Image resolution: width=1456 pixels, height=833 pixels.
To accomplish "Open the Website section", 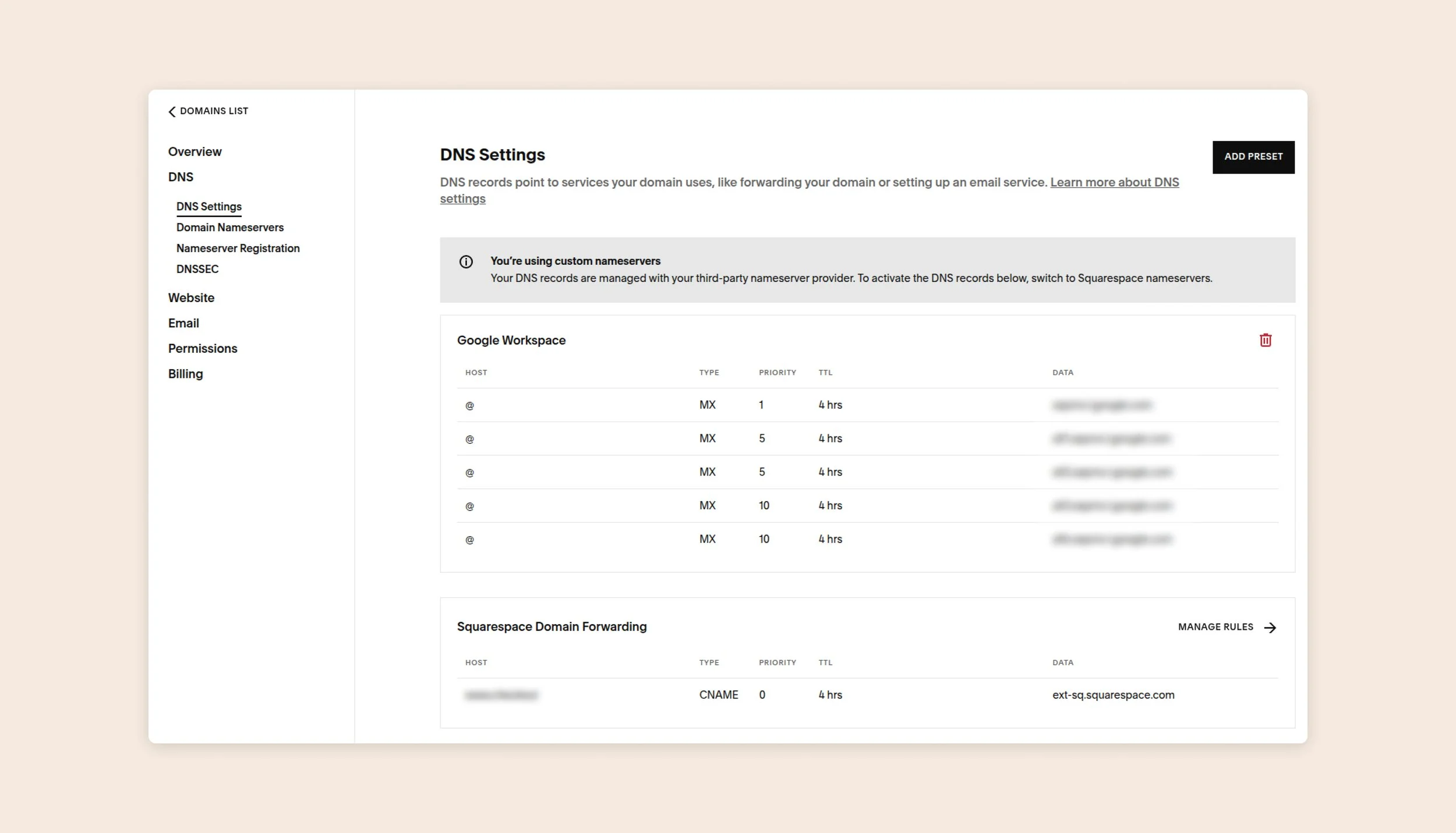I will (x=191, y=297).
